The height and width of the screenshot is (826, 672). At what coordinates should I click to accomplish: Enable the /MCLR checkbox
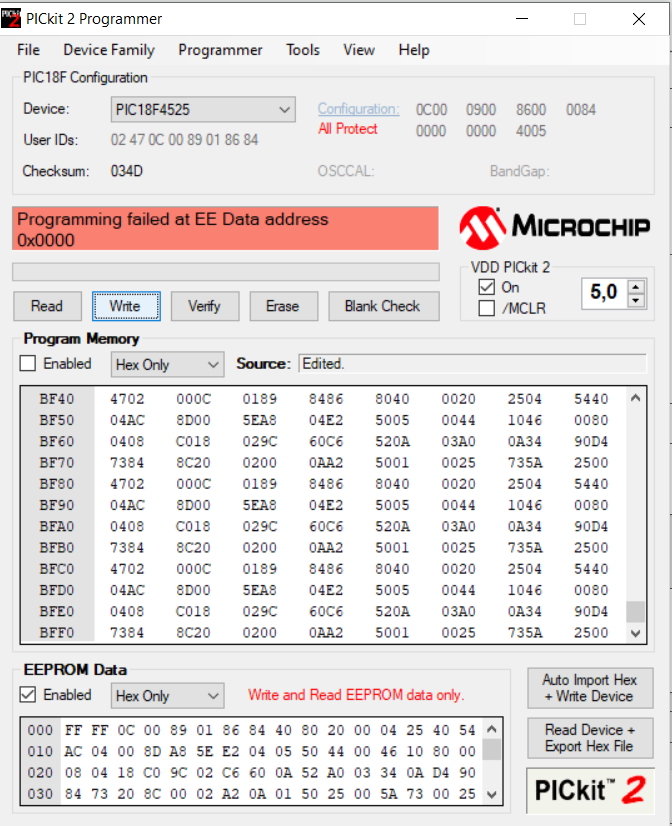pos(487,308)
